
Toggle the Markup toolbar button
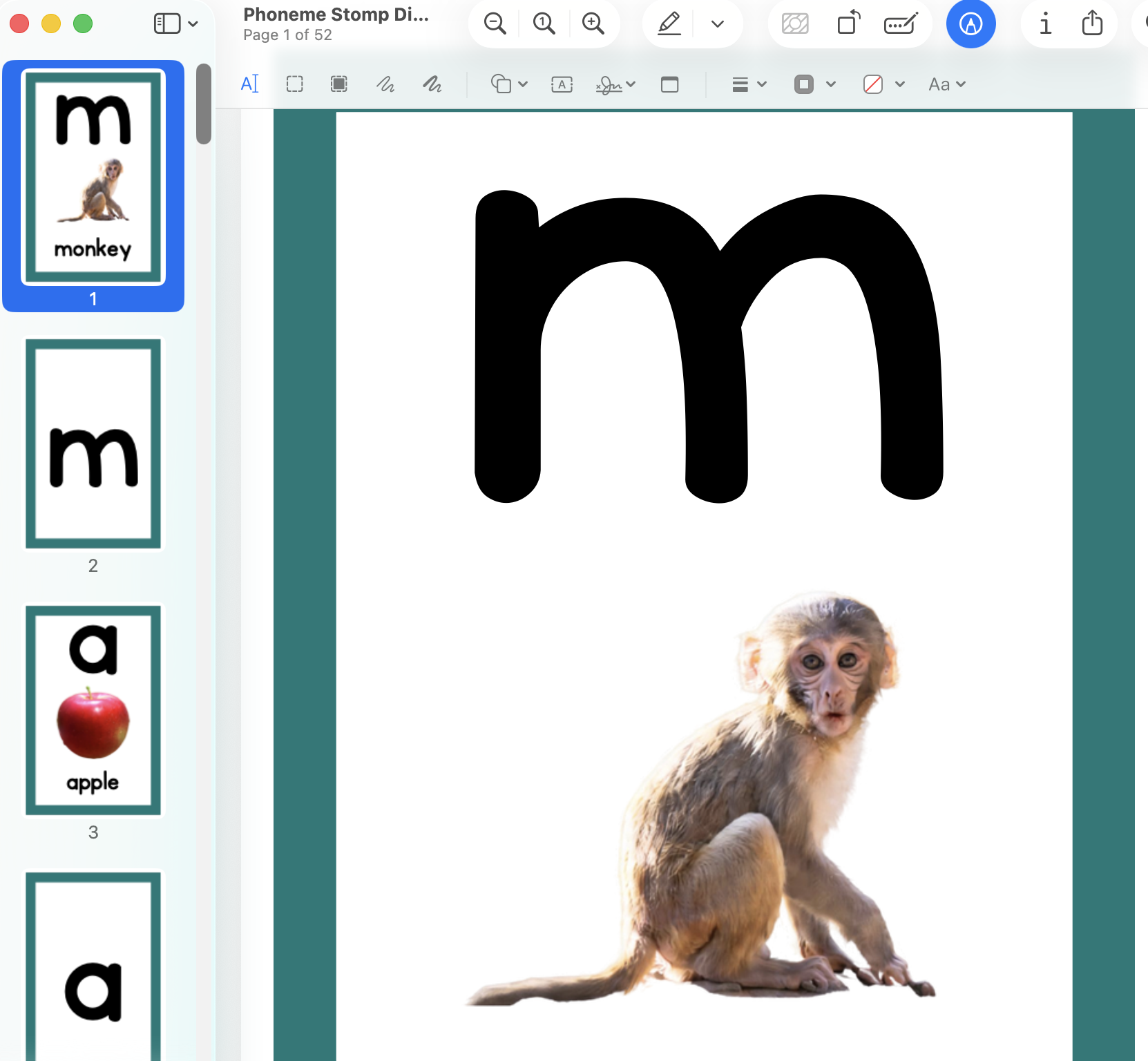tap(970, 24)
